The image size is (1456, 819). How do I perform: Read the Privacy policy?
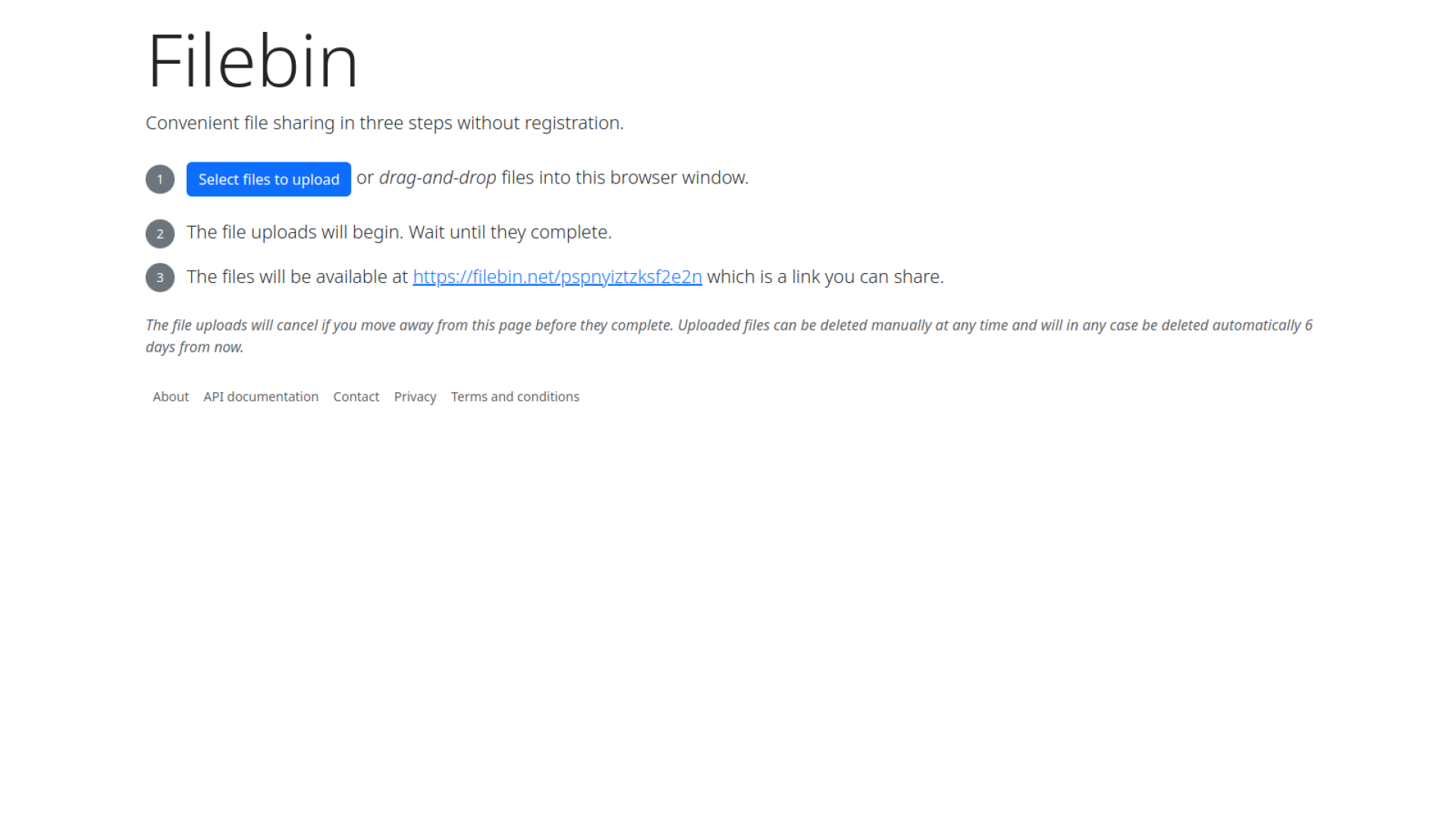point(415,396)
